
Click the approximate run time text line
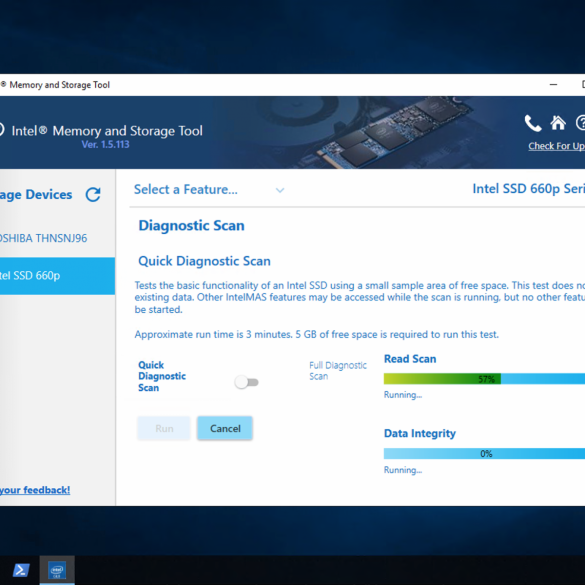(x=316, y=334)
